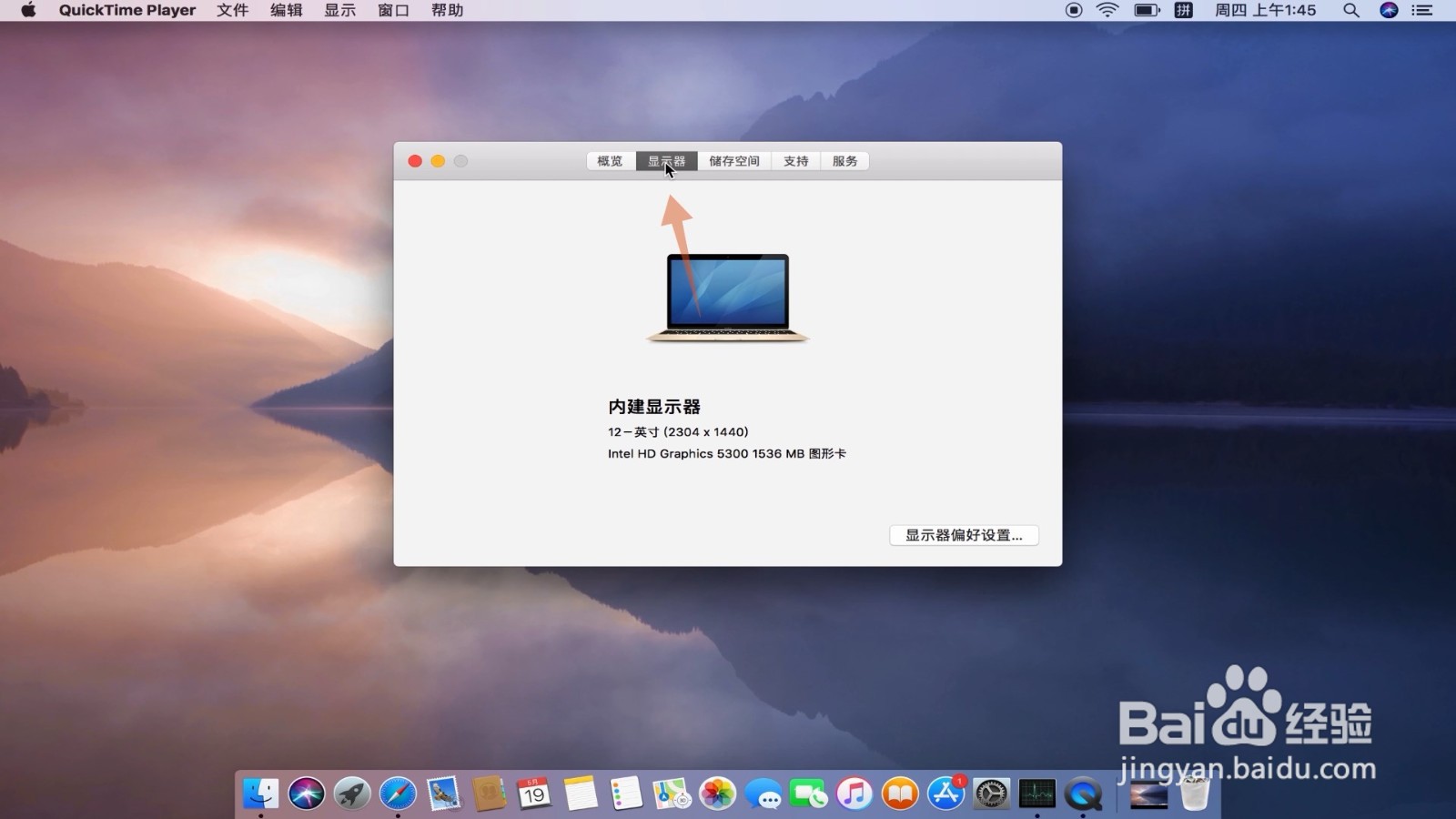
Task: Open the Calendar app showing 19
Action: pos(534,794)
